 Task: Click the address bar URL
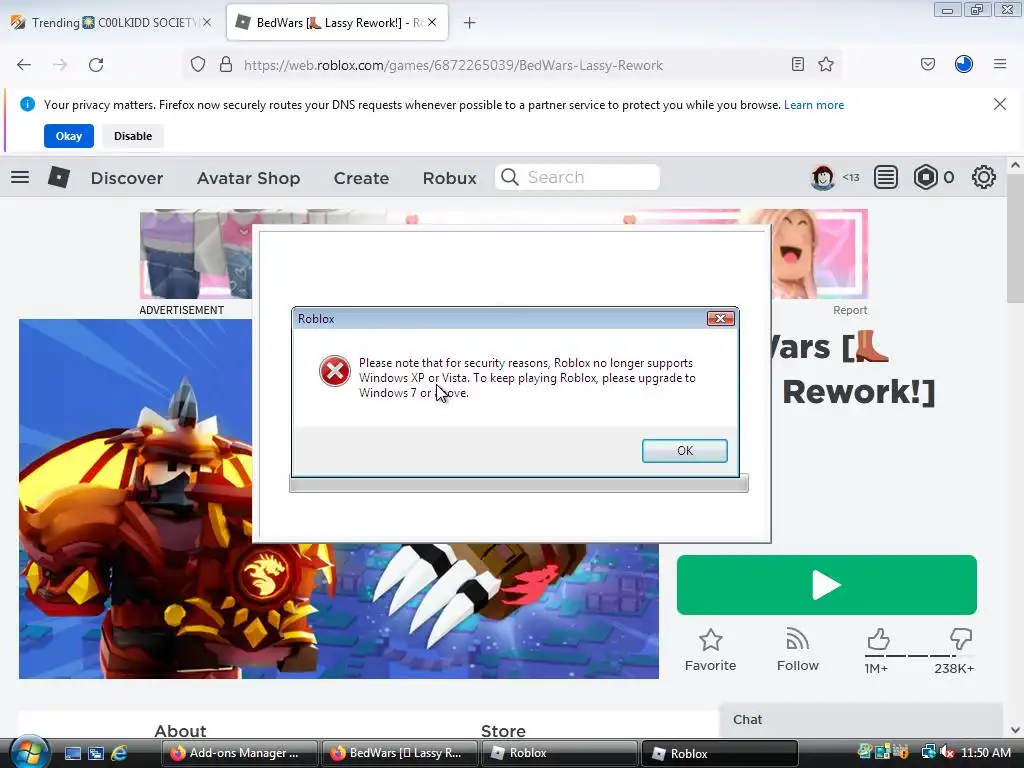(453, 65)
